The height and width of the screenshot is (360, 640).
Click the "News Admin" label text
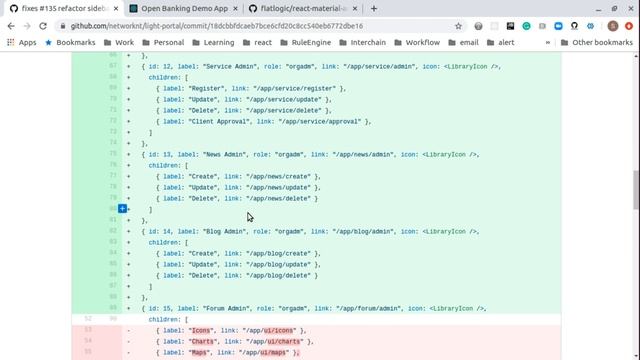coord(225,155)
